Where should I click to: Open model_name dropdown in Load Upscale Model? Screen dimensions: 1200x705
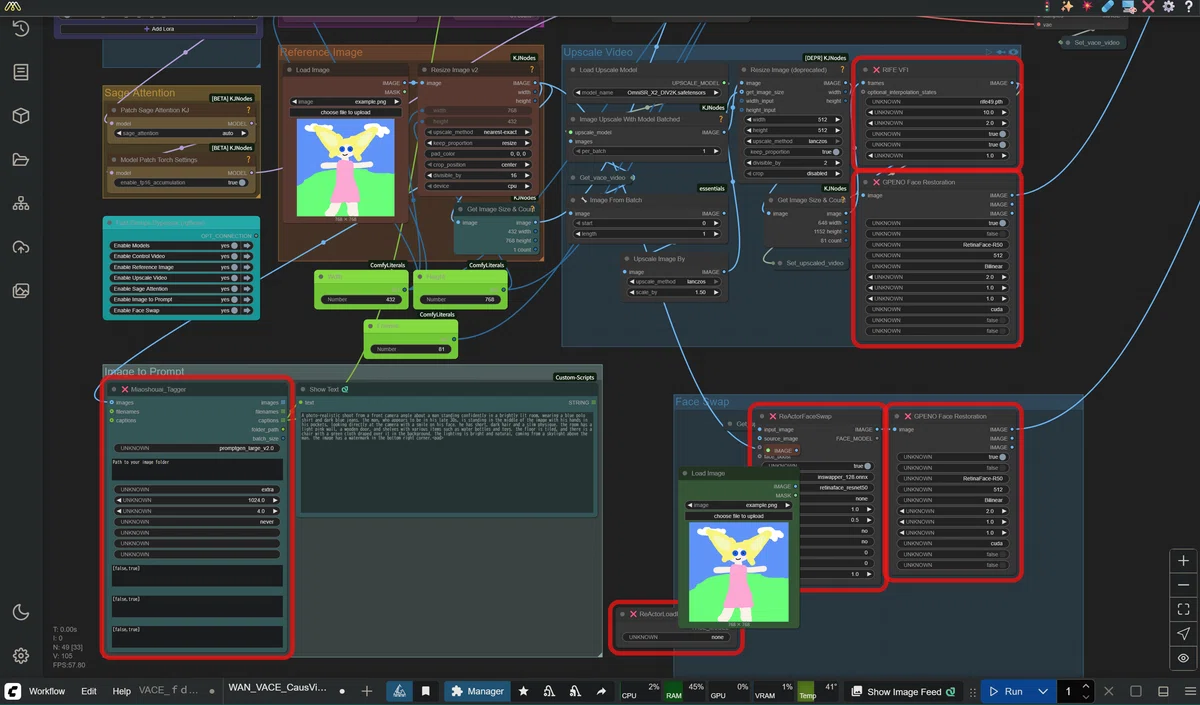[646, 91]
